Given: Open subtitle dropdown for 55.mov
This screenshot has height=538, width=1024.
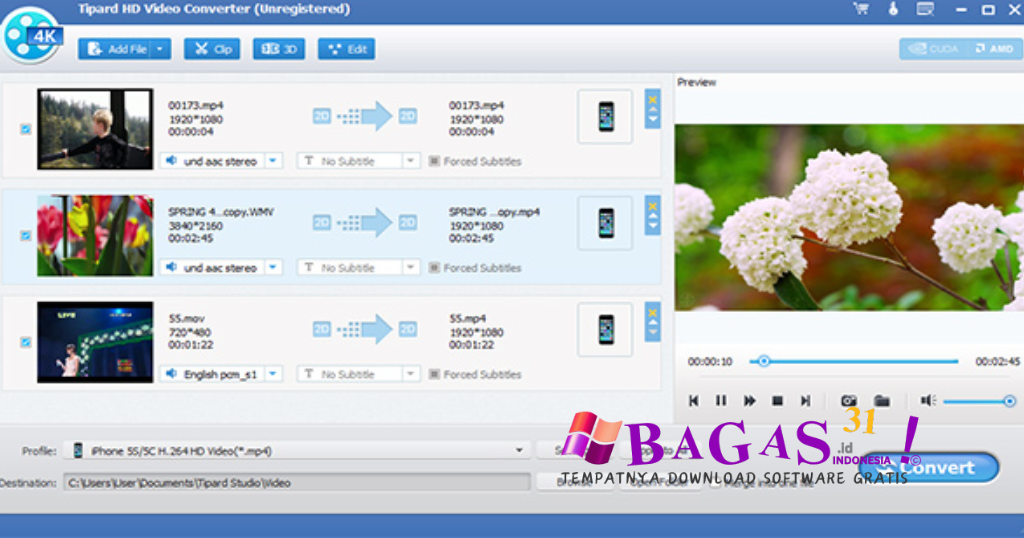Looking at the screenshot, I should coord(410,373).
